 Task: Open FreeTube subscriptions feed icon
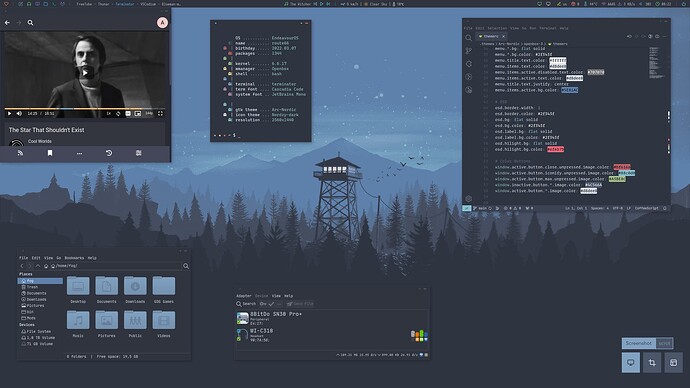coord(20,153)
